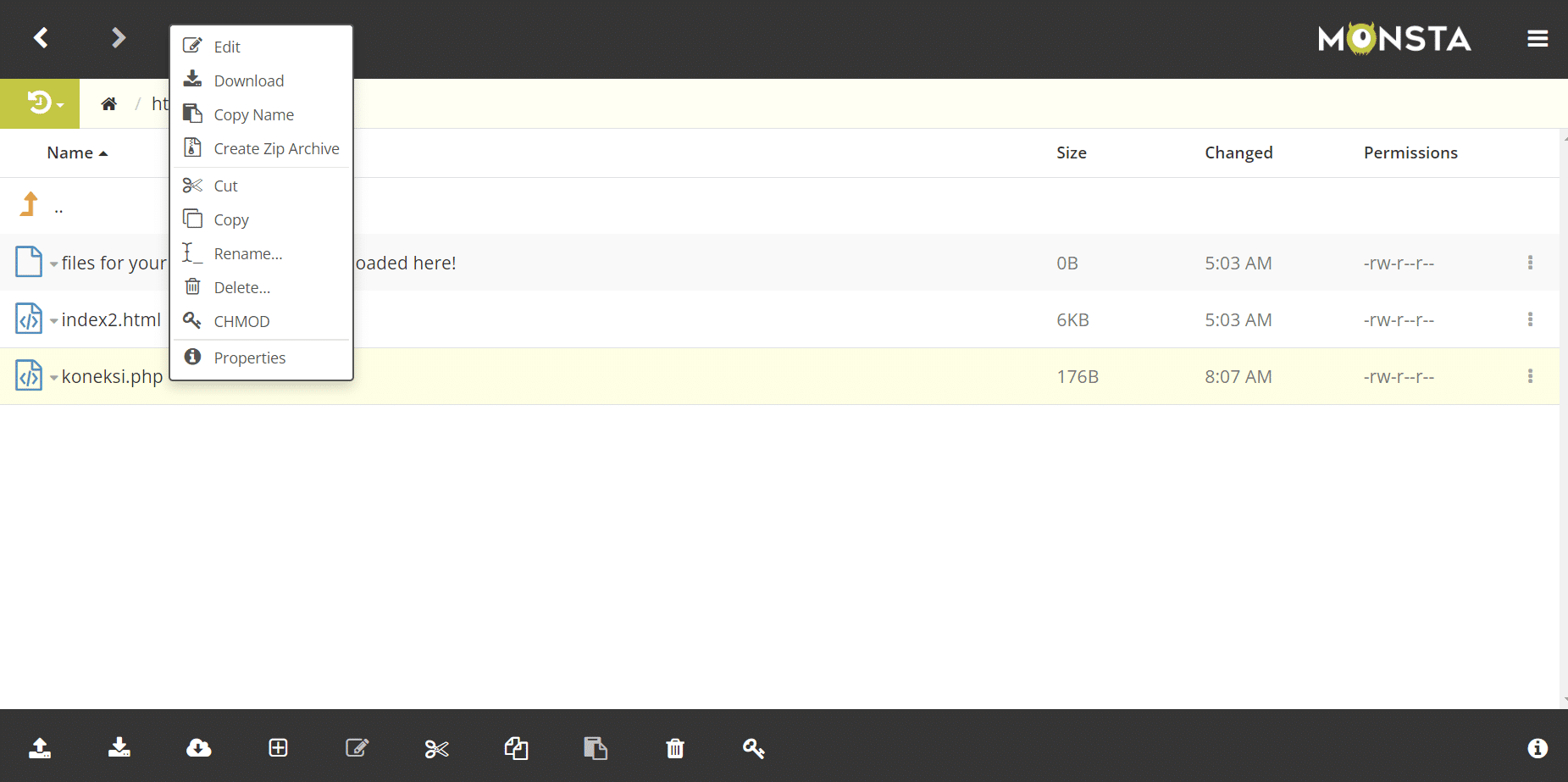This screenshot has width=1568, height=782.
Task: Expand dropdown arrow beside koneksi.php
Action: [x=54, y=378]
